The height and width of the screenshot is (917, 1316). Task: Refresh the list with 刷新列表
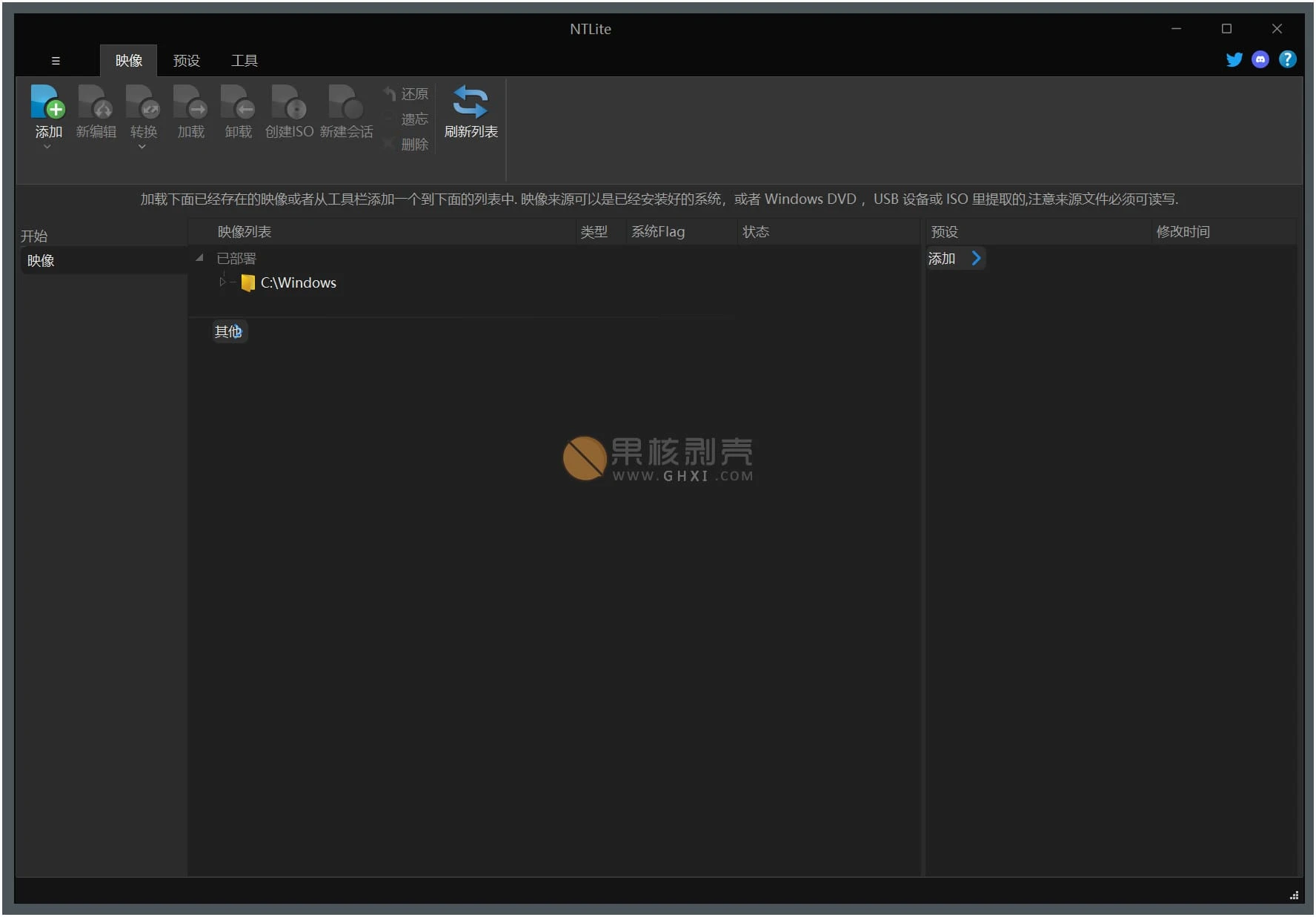coord(471,112)
